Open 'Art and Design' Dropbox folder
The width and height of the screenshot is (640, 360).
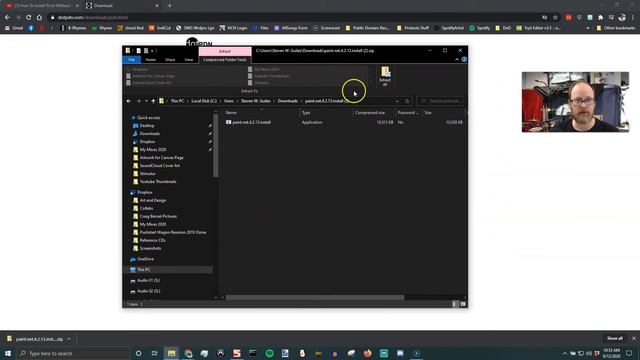(x=153, y=200)
